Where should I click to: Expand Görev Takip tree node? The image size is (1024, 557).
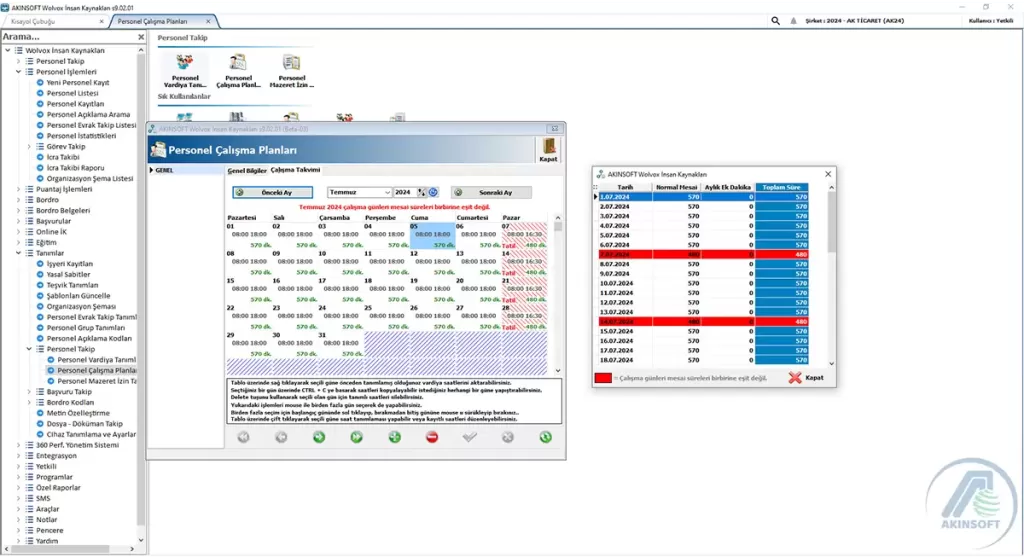pos(29,147)
